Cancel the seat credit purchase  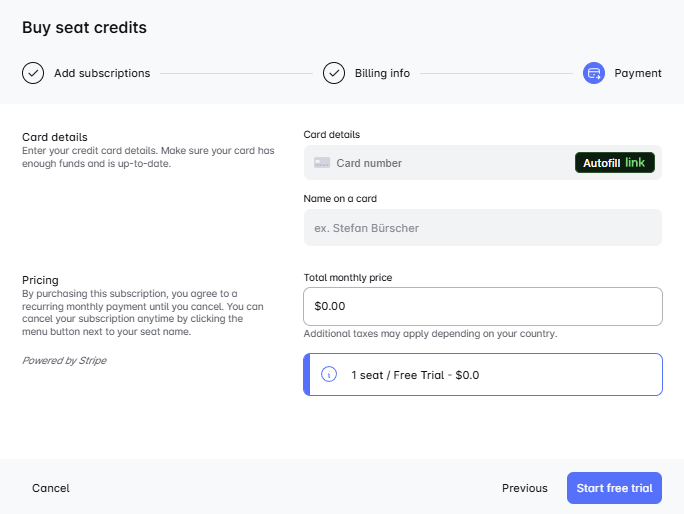51,488
